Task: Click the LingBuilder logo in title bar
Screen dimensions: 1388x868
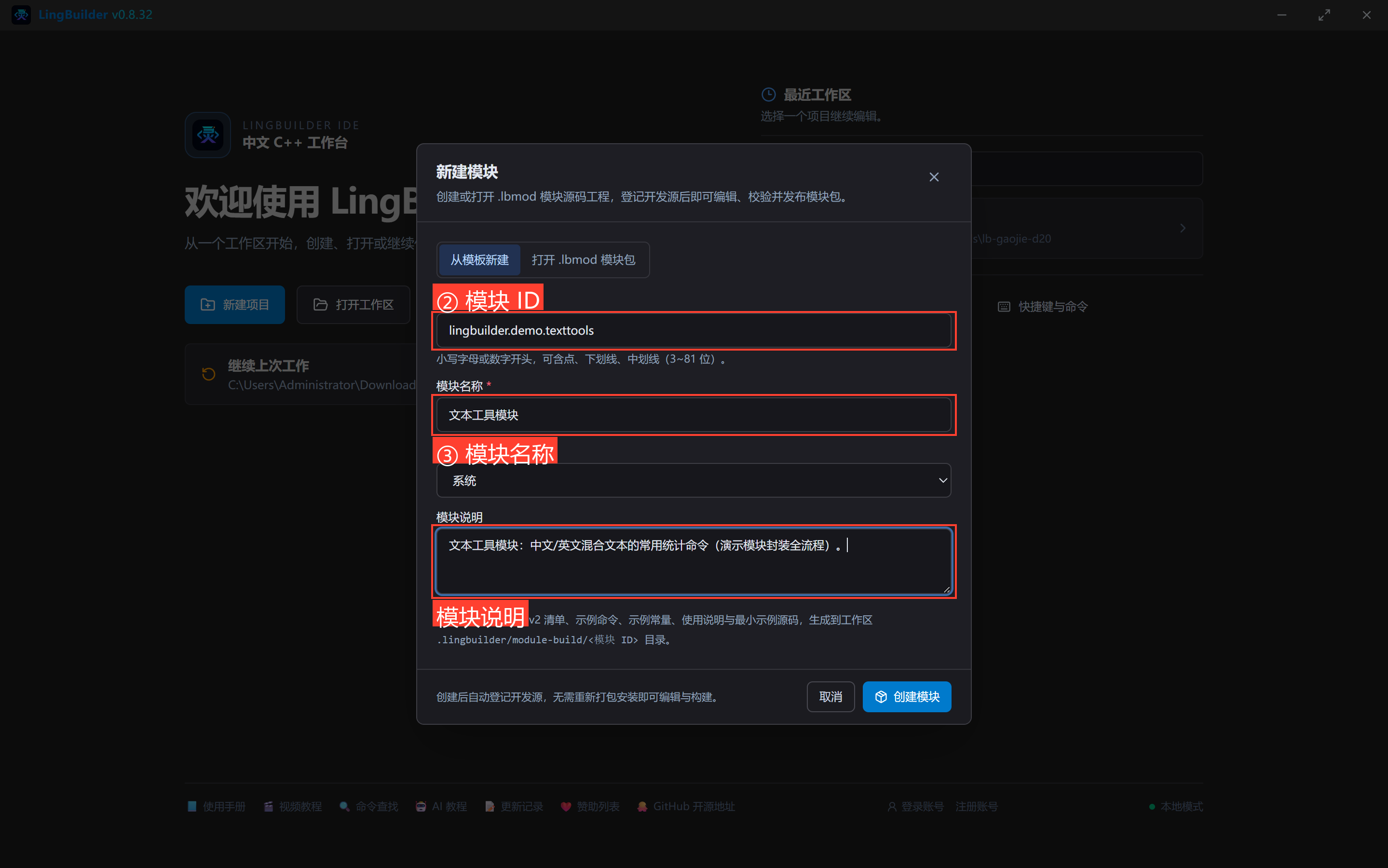Action: (x=21, y=14)
